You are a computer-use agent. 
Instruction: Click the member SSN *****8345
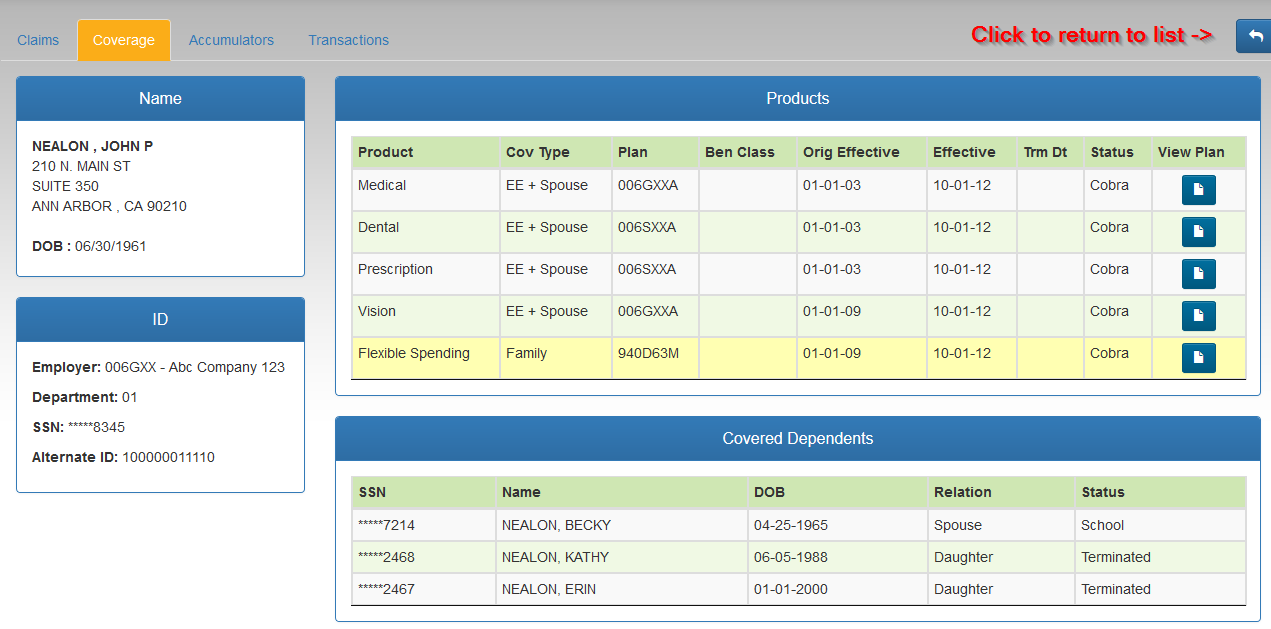tap(78, 427)
